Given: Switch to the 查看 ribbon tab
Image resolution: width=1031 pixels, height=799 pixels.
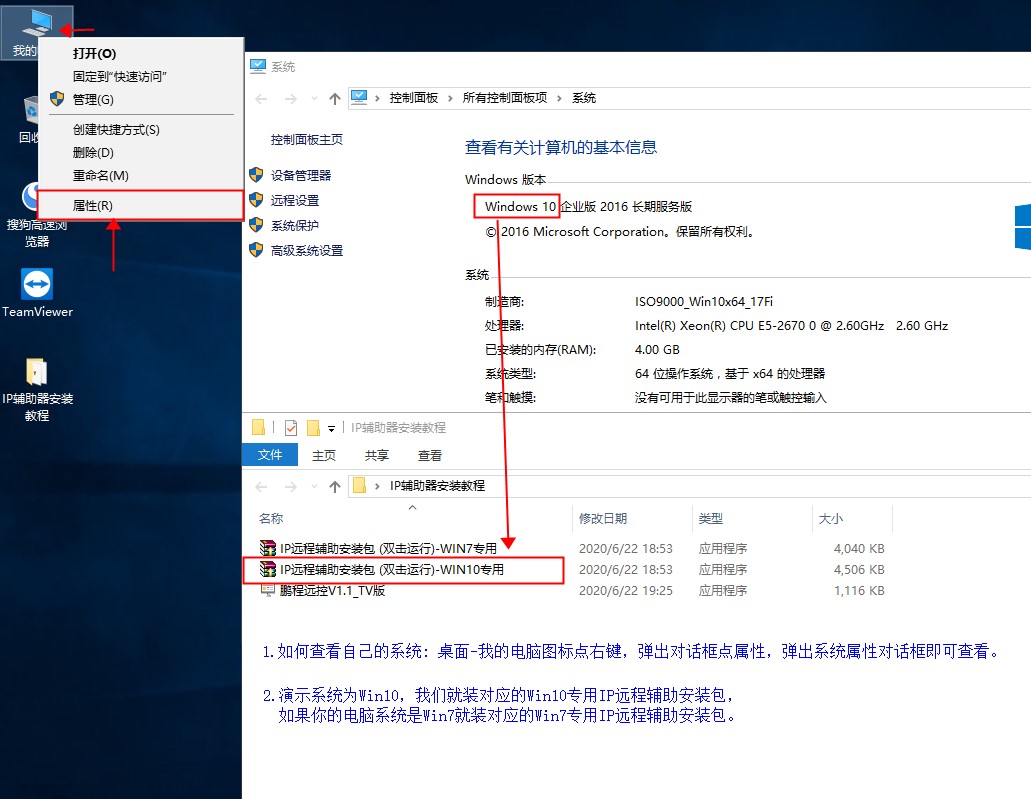Looking at the screenshot, I should [430, 455].
